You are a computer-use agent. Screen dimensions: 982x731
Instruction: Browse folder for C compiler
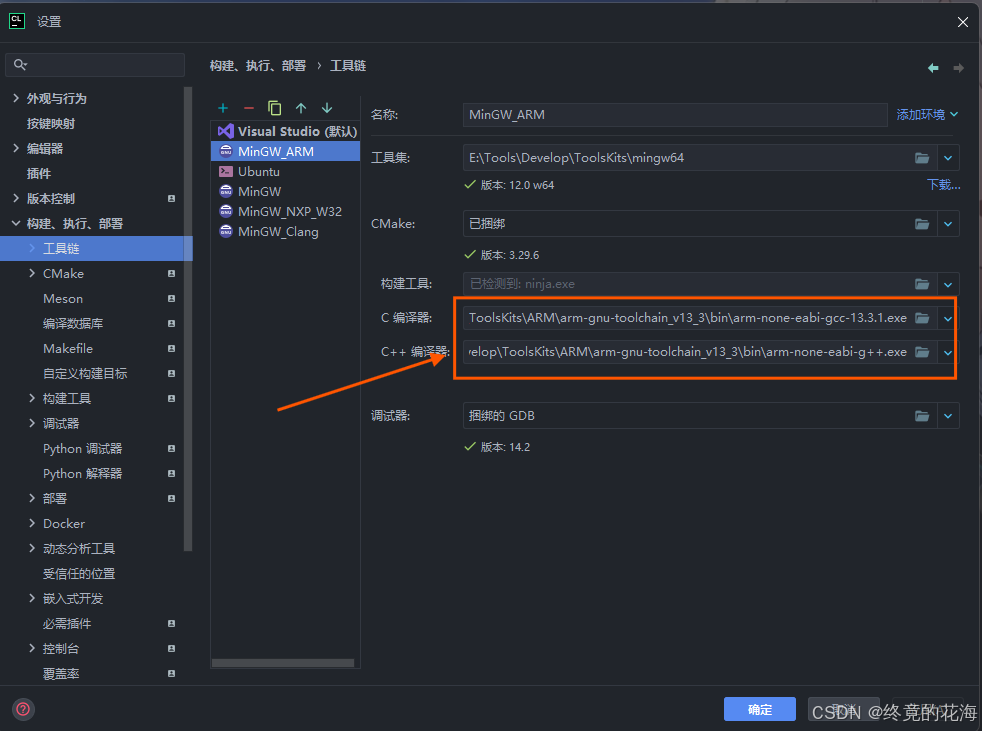point(922,318)
